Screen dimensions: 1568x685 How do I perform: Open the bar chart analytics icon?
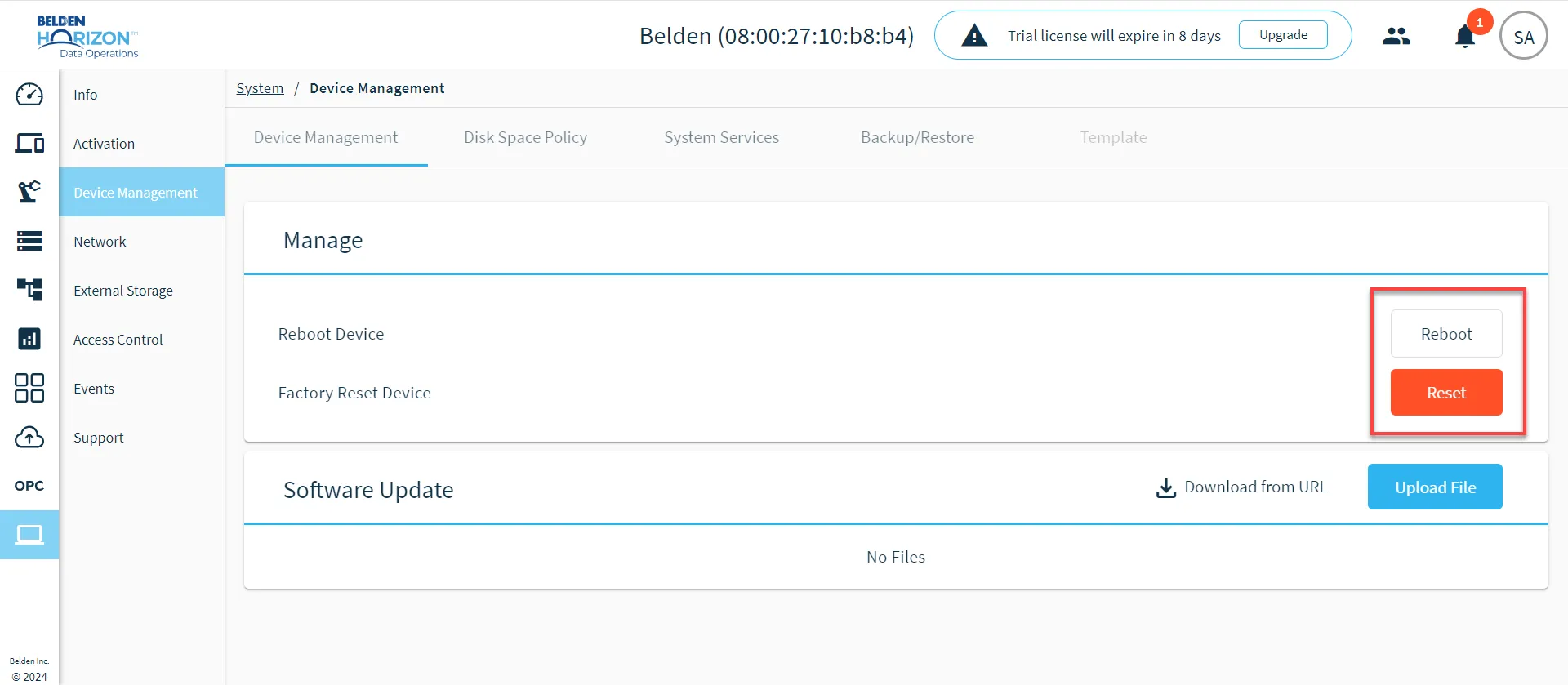[29, 339]
